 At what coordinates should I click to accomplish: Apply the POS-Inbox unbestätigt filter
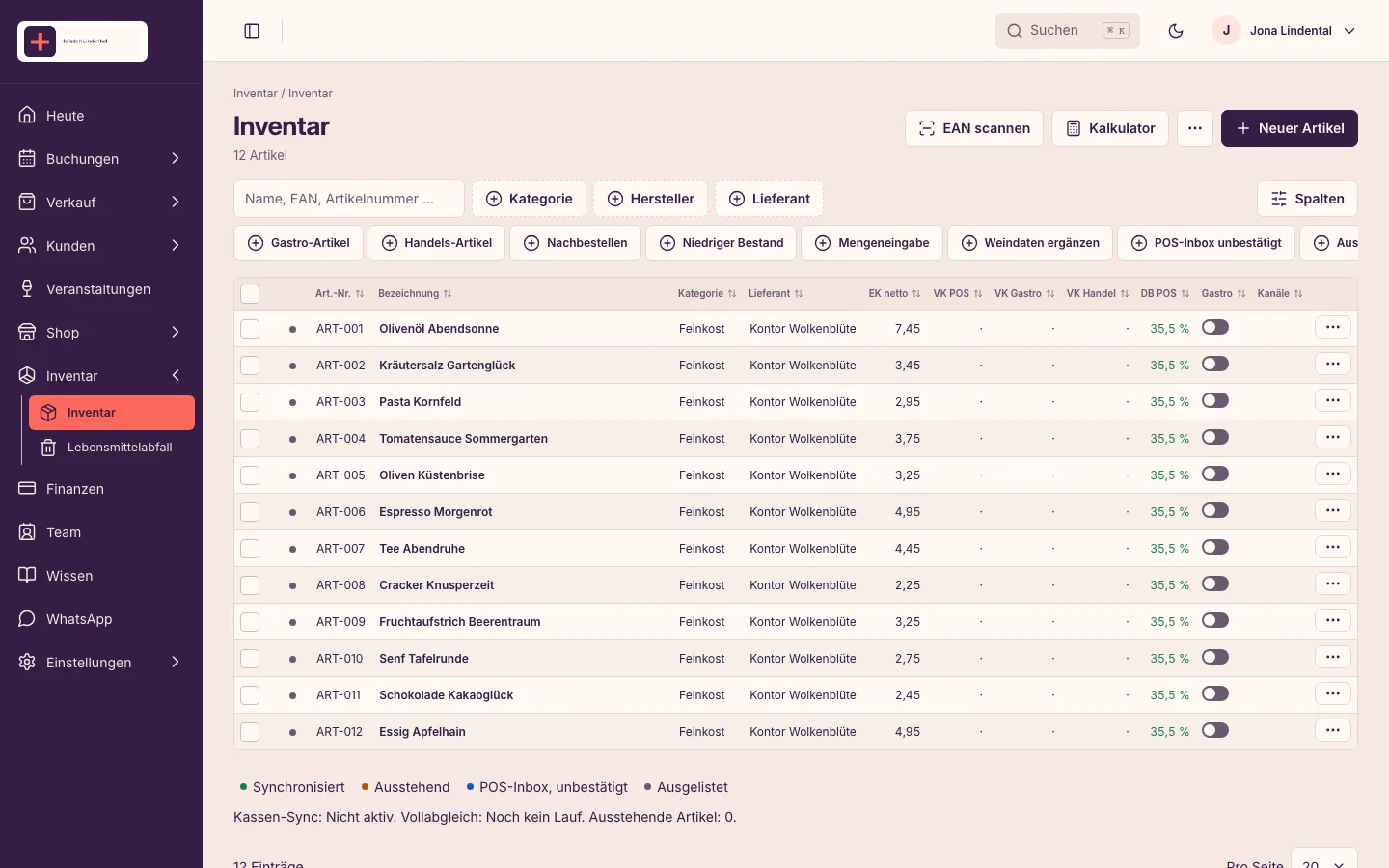point(1207,243)
